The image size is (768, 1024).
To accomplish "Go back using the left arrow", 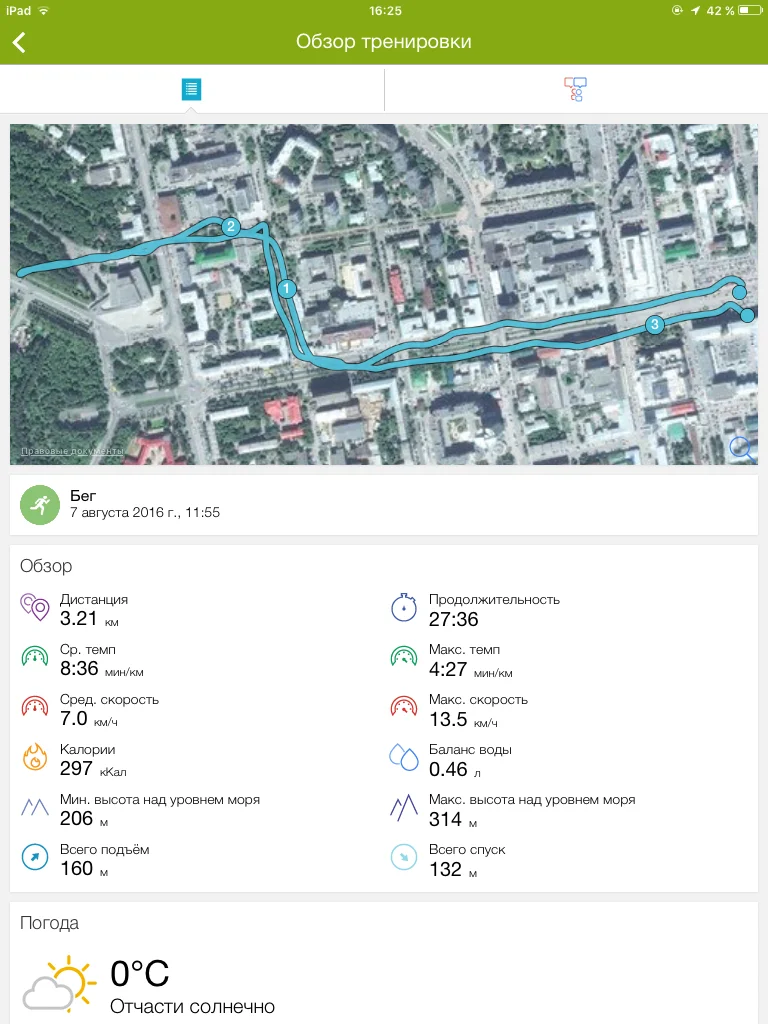I will [19, 42].
